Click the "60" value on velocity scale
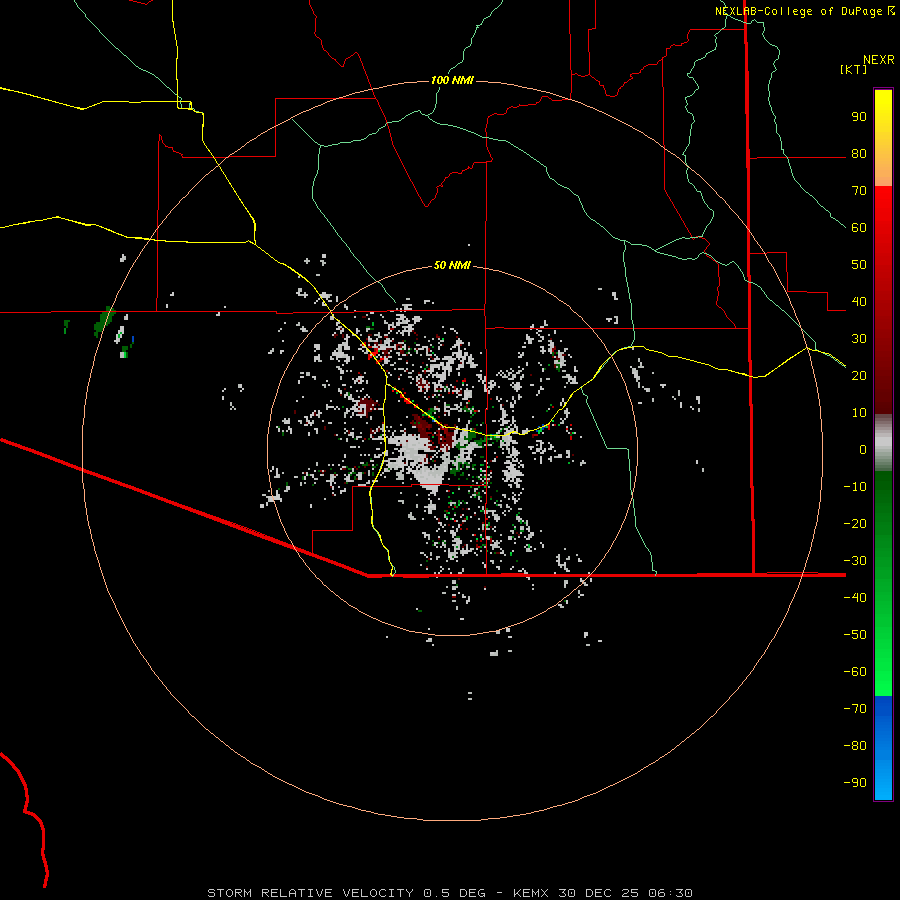This screenshot has width=900, height=900. pyautogui.click(x=859, y=228)
